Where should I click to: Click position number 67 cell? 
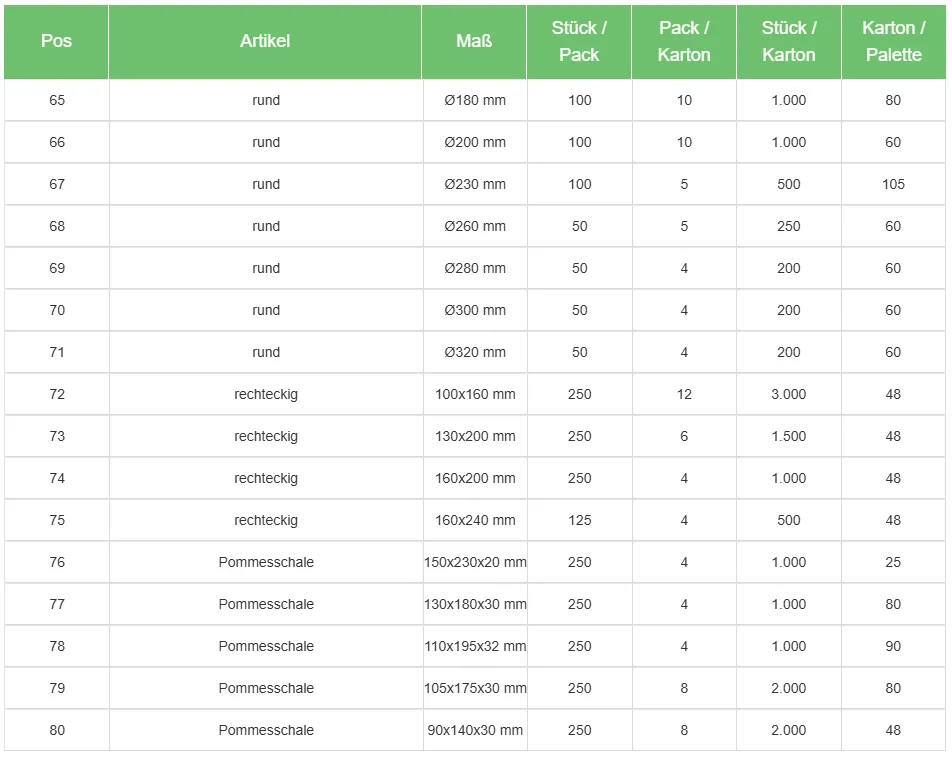[57, 184]
